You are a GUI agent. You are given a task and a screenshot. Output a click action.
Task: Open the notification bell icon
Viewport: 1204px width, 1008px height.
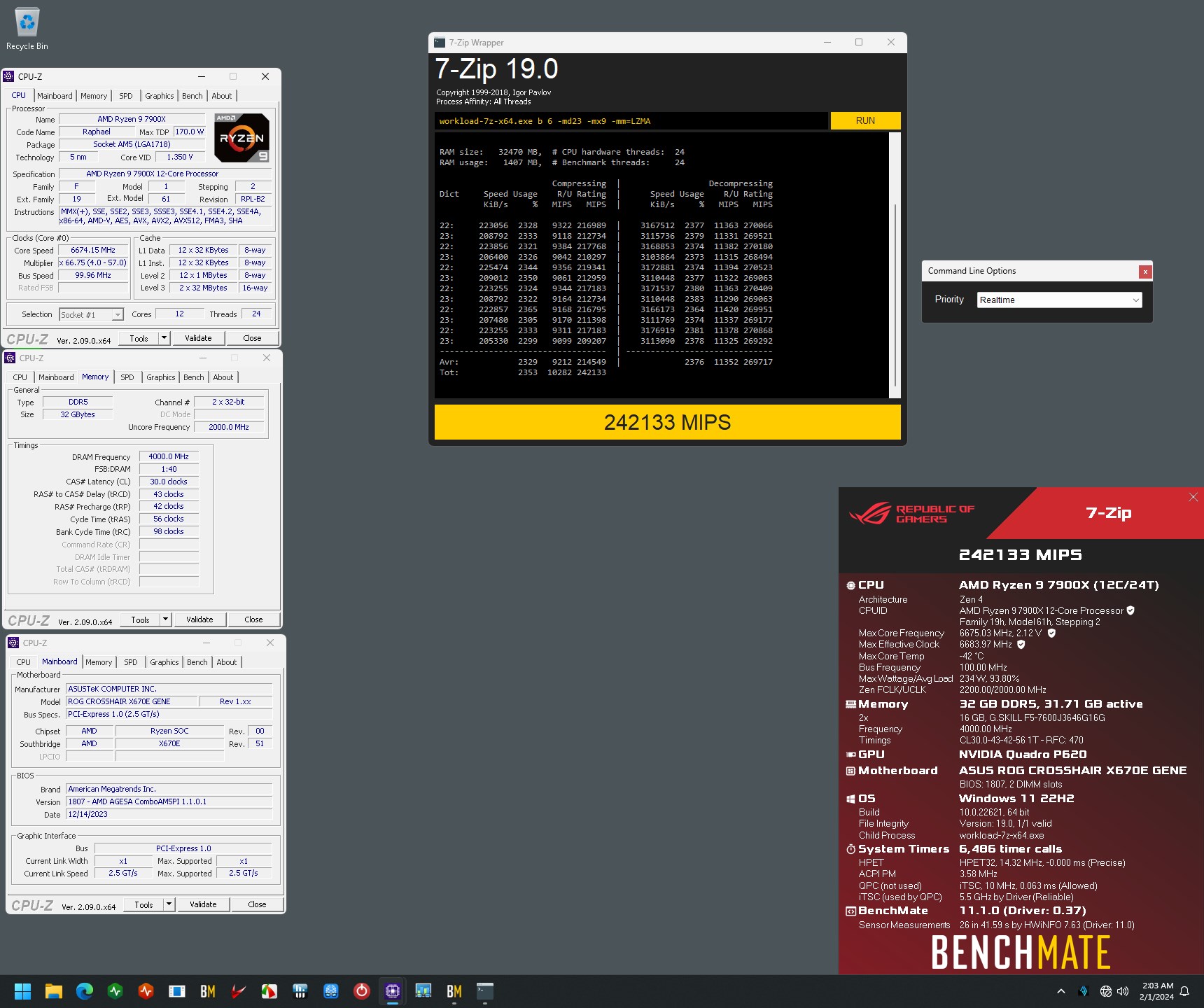tap(1184, 991)
